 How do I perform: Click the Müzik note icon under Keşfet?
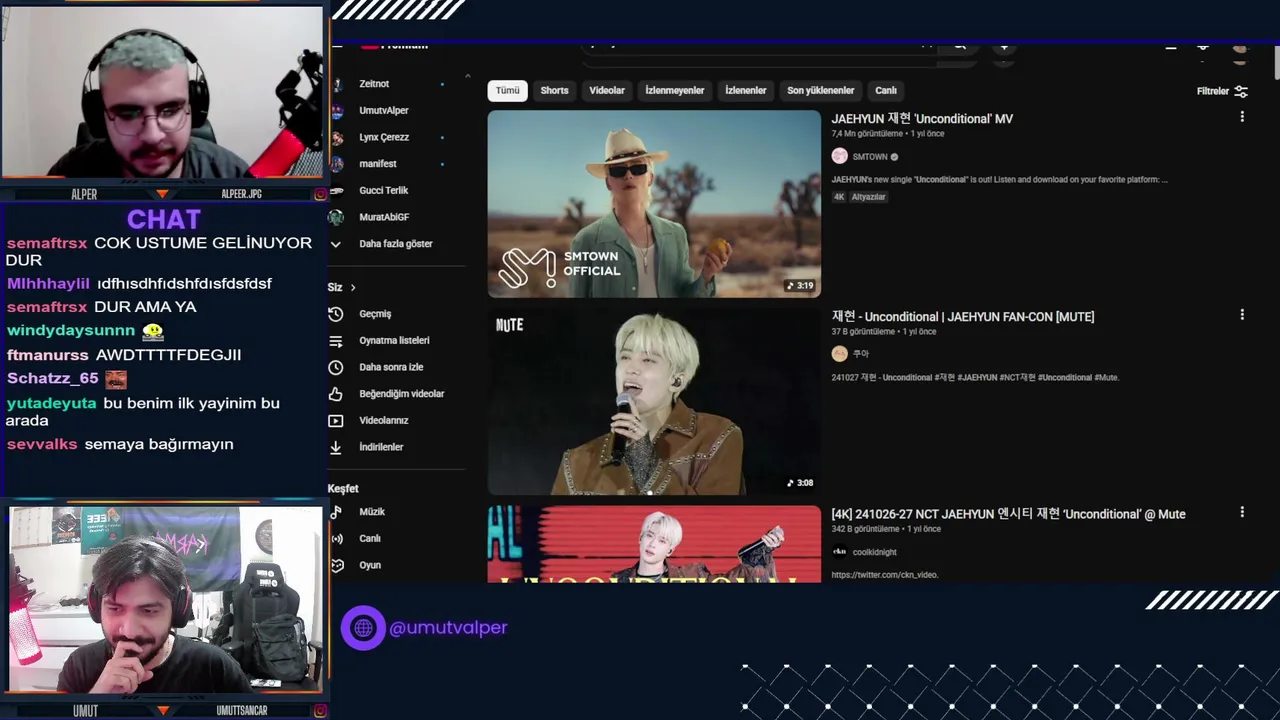point(337,512)
